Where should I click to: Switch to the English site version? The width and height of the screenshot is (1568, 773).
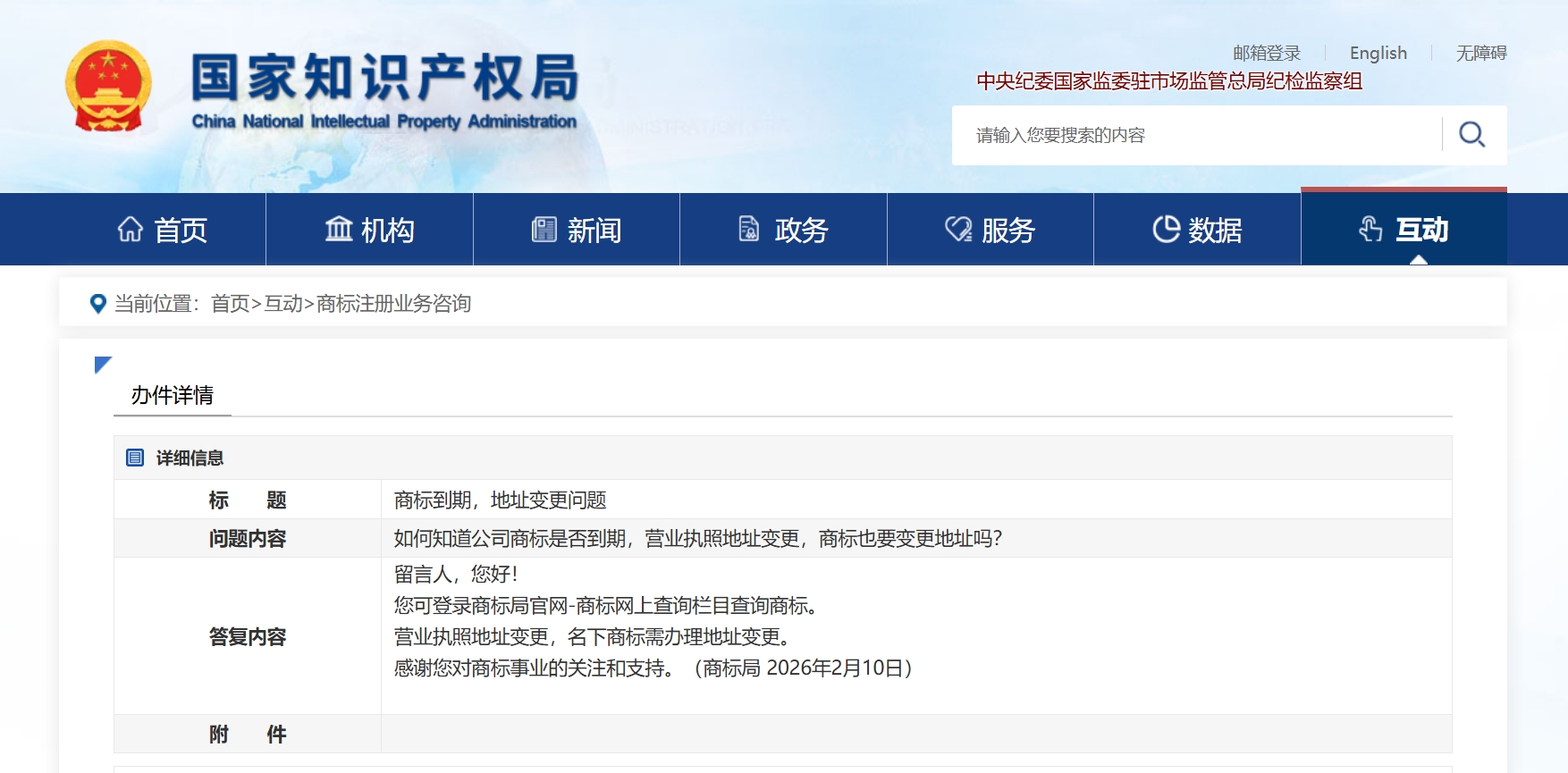(x=1378, y=54)
